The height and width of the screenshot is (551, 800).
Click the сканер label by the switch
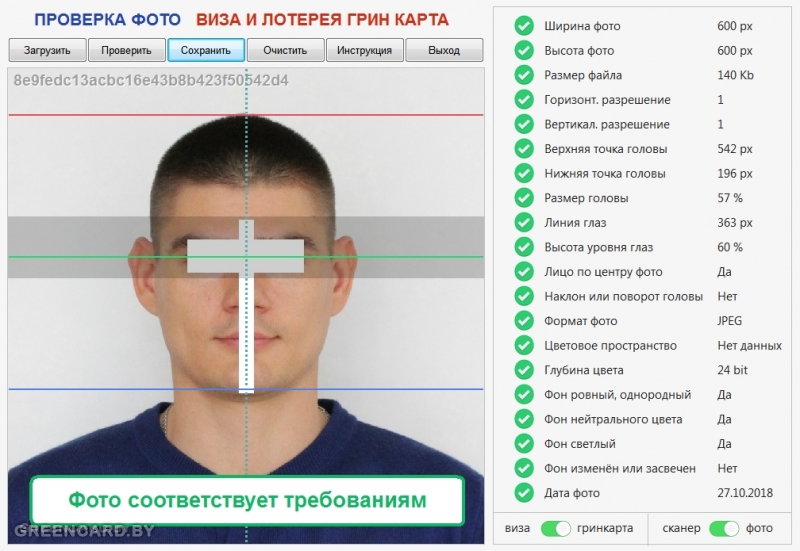click(x=681, y=529)
